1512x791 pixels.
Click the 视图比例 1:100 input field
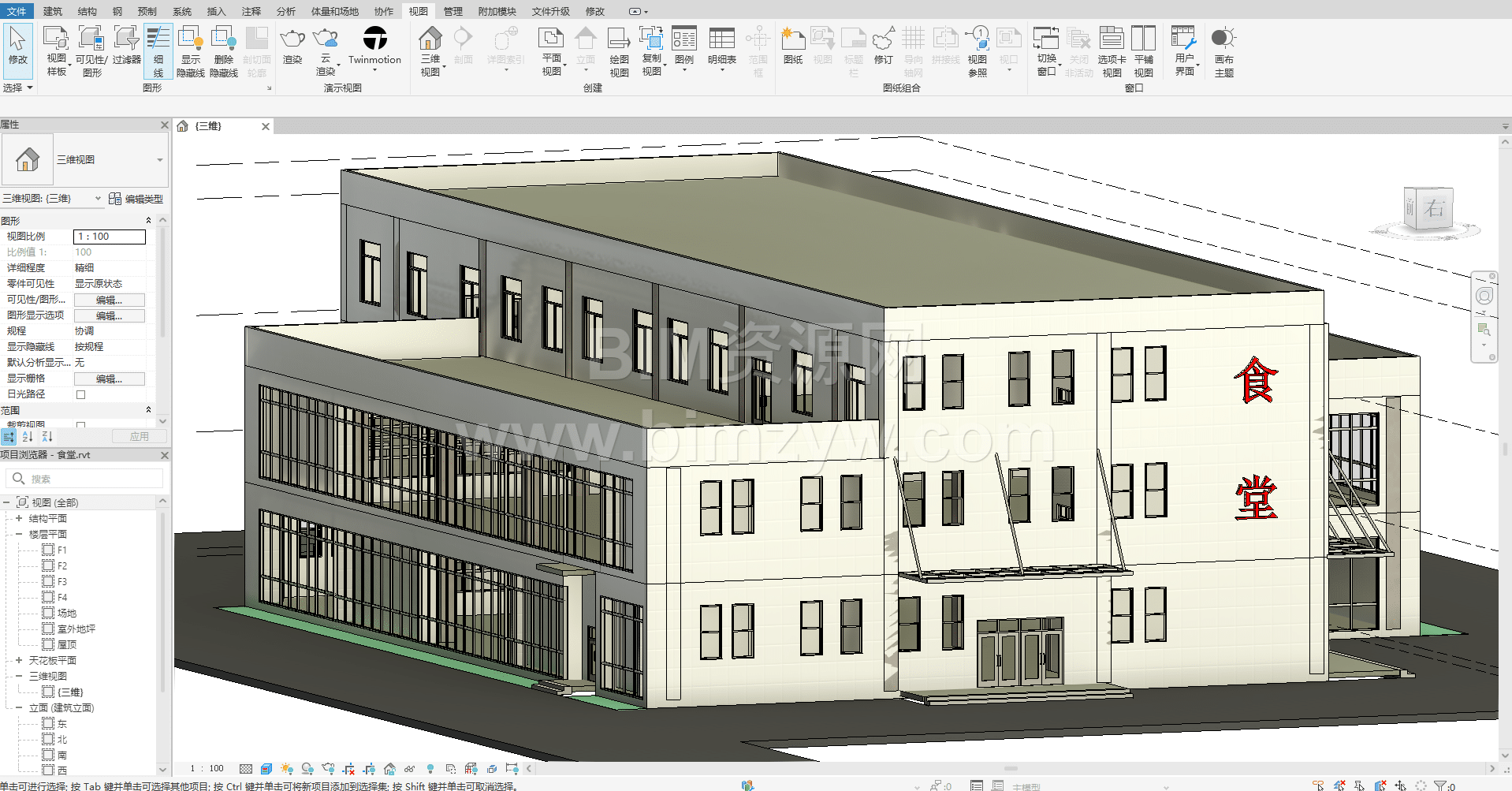(110, 237)
